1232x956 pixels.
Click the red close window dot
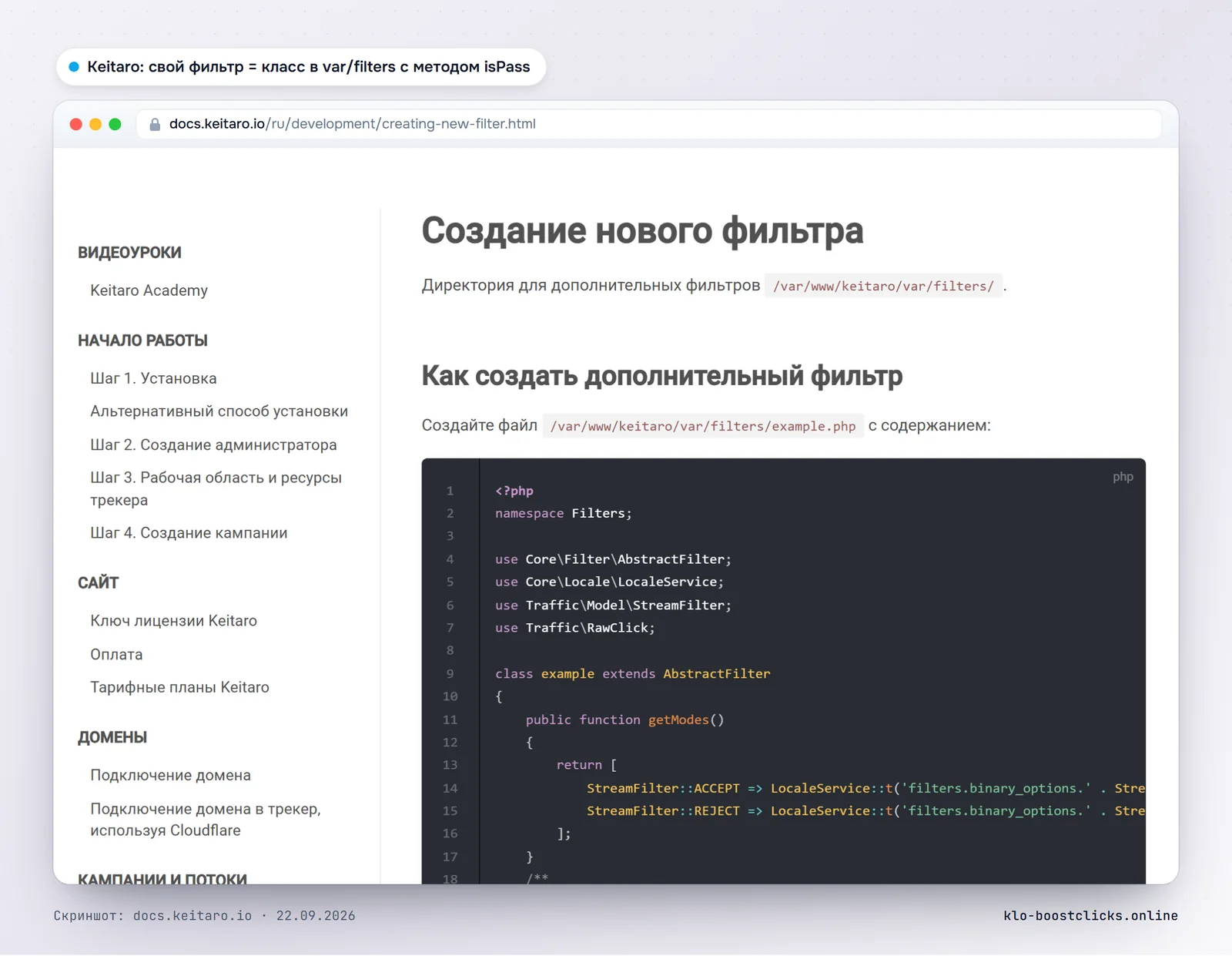75,124
